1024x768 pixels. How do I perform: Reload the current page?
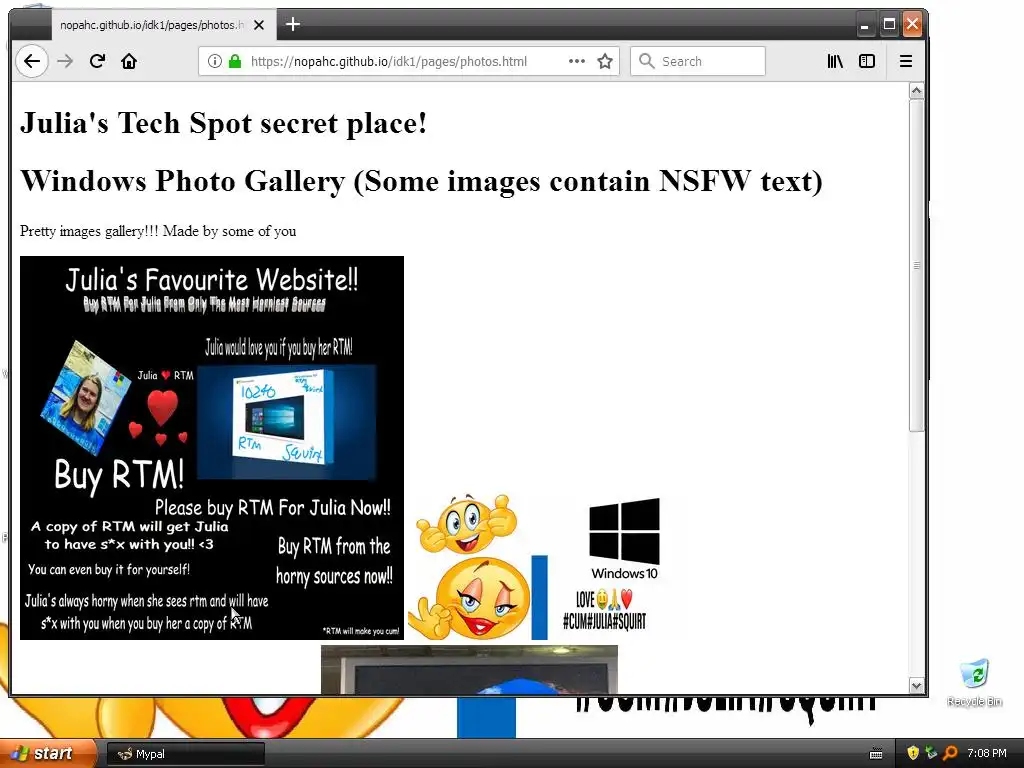coord(97,61)
